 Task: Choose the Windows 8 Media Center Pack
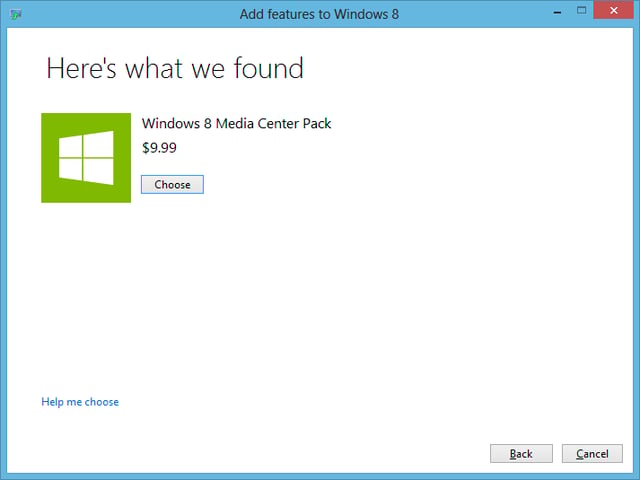tap(172, 184)
